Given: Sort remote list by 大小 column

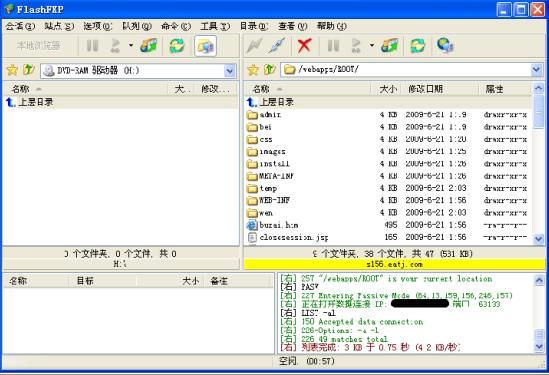Looking at the screenshot, I should (x=387, y=89).
